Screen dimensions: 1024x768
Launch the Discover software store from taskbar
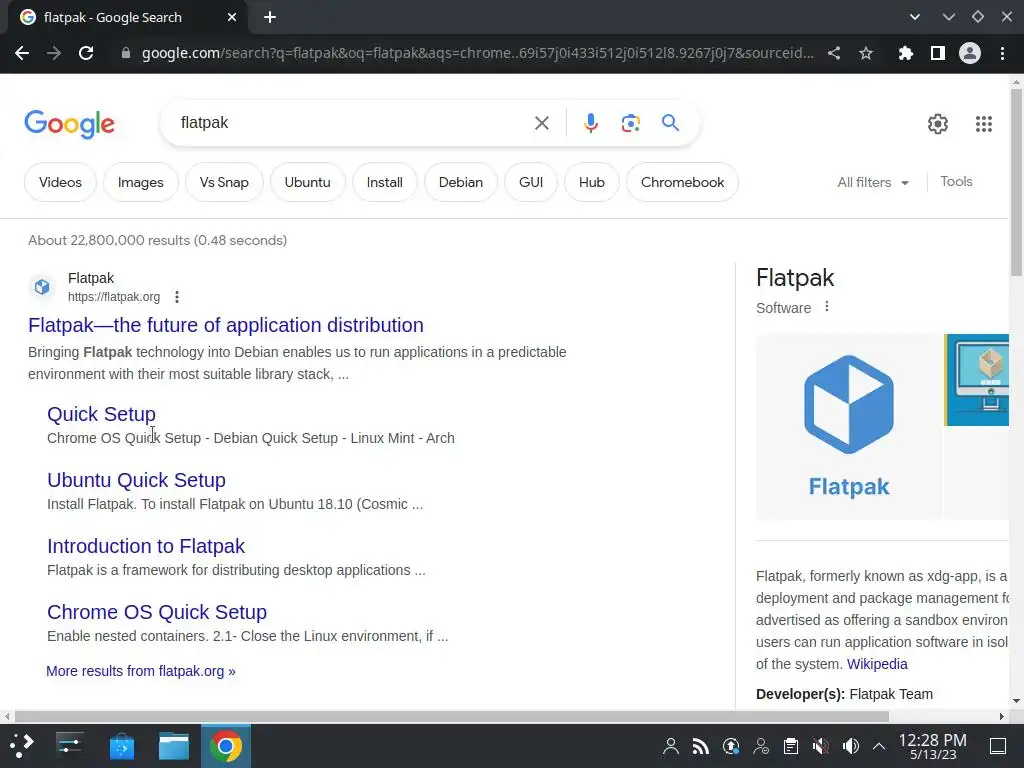point(121,746)
